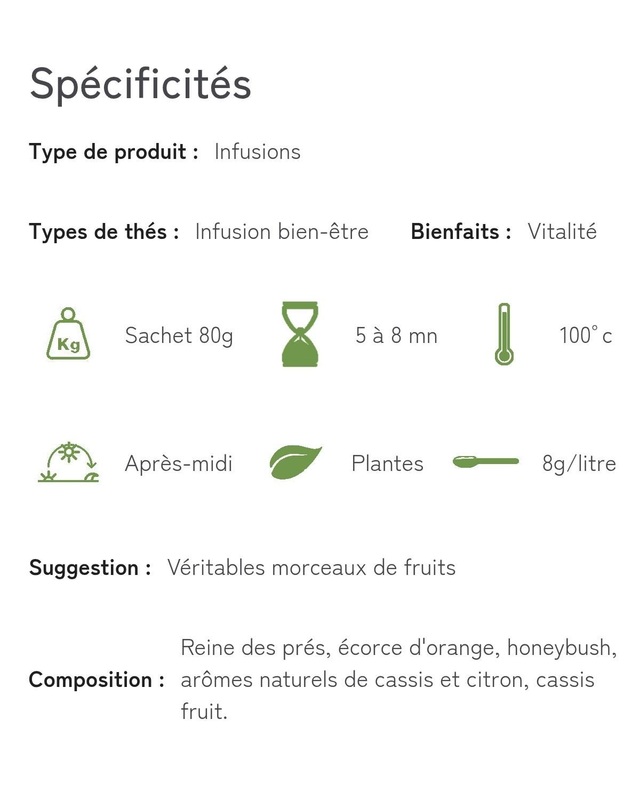Click the 'Reine des prés' composition line
The height and width of the screenshot is (799, 640).
click(x=399, y=648)
